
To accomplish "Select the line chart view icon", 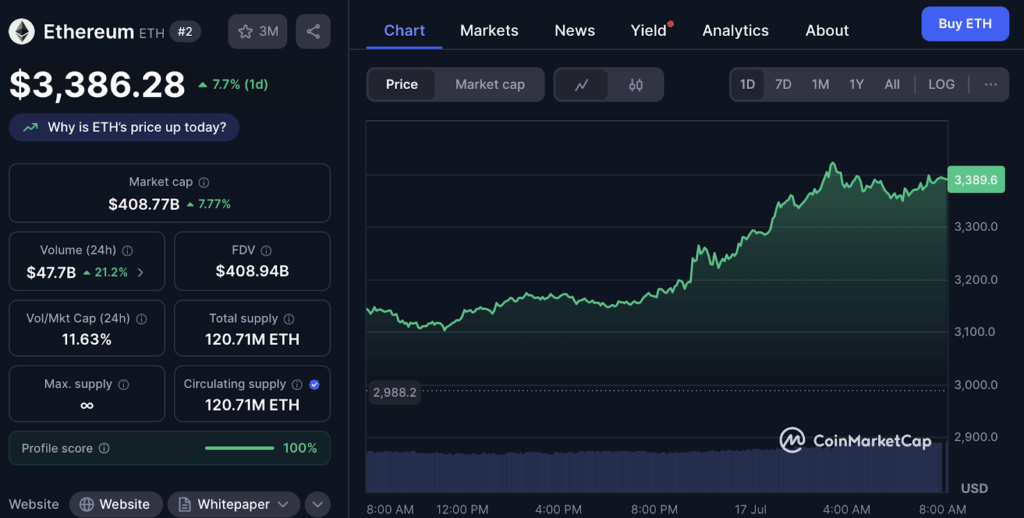I will tap(582, 85).
